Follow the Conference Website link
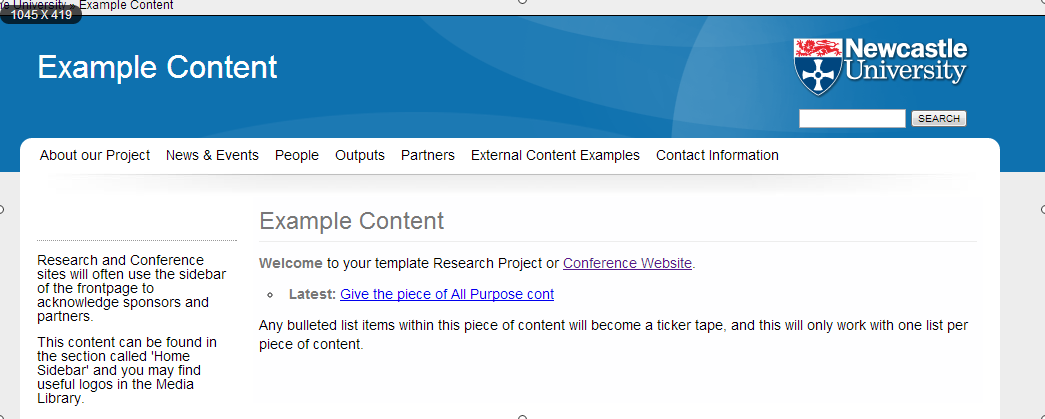The height and width of the screenshot is (419, 1045). pos(627,263)
